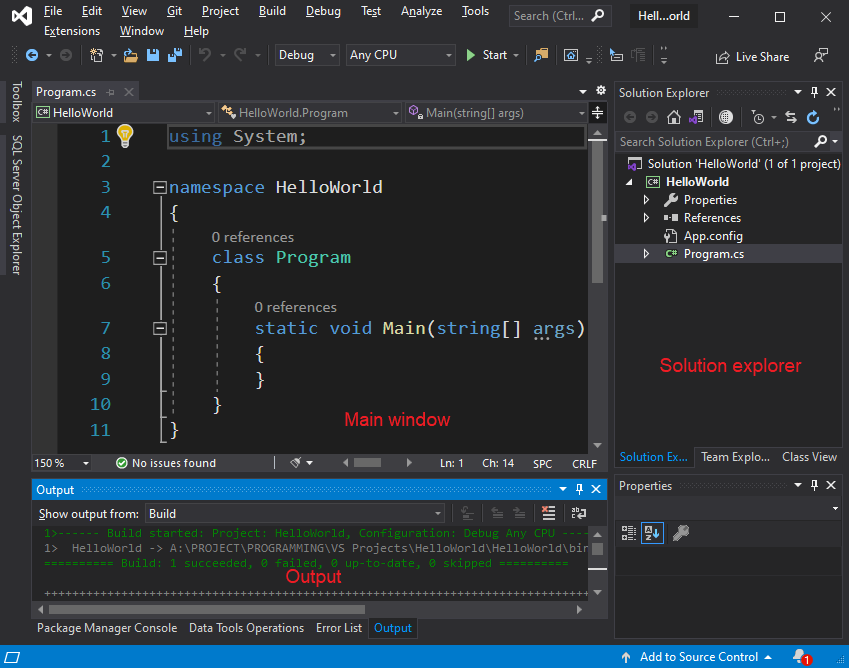Clear all text in Output window
849x668 pixels.
point(548,513)
